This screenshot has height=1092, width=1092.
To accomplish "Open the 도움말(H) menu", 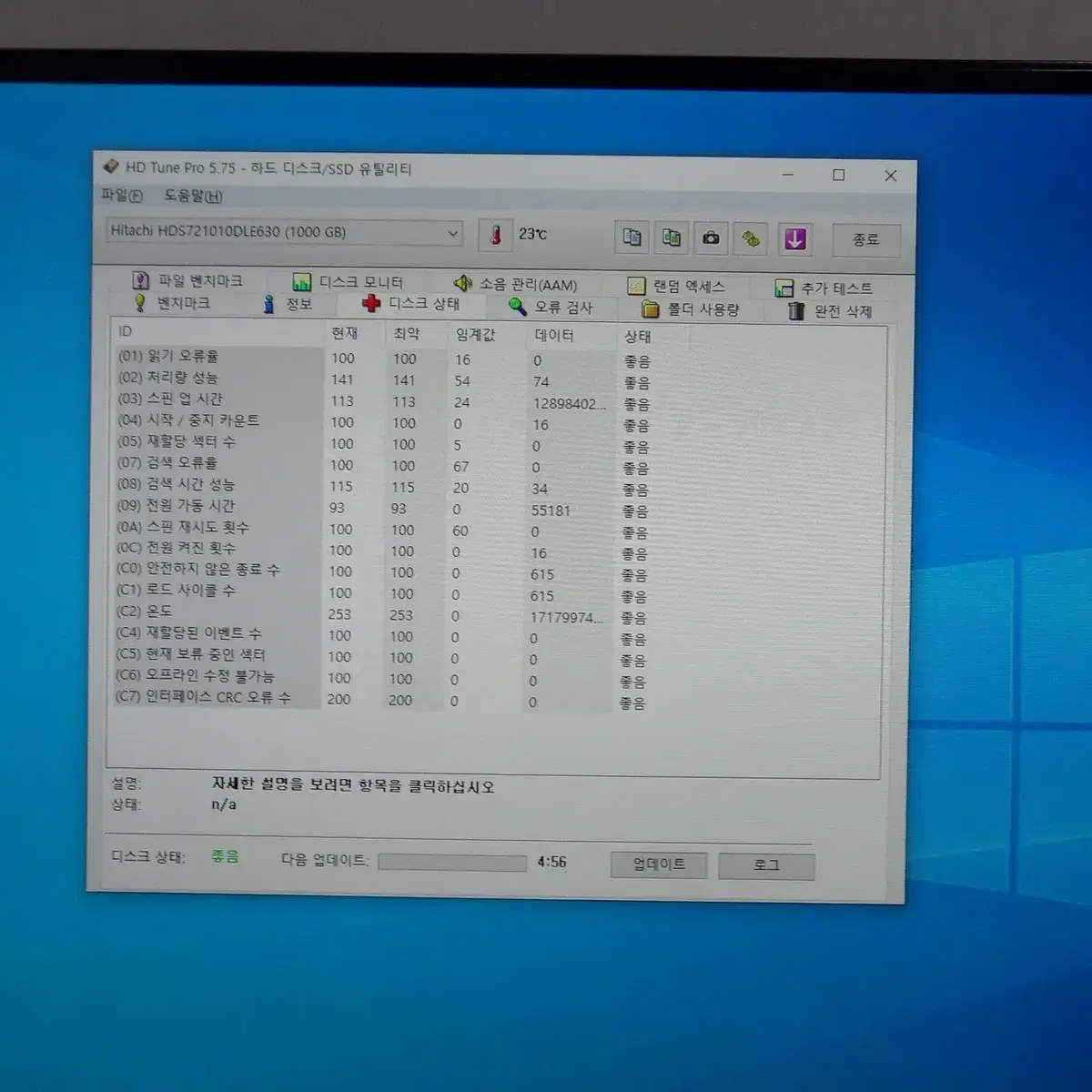I will click(x=193, y=196).
